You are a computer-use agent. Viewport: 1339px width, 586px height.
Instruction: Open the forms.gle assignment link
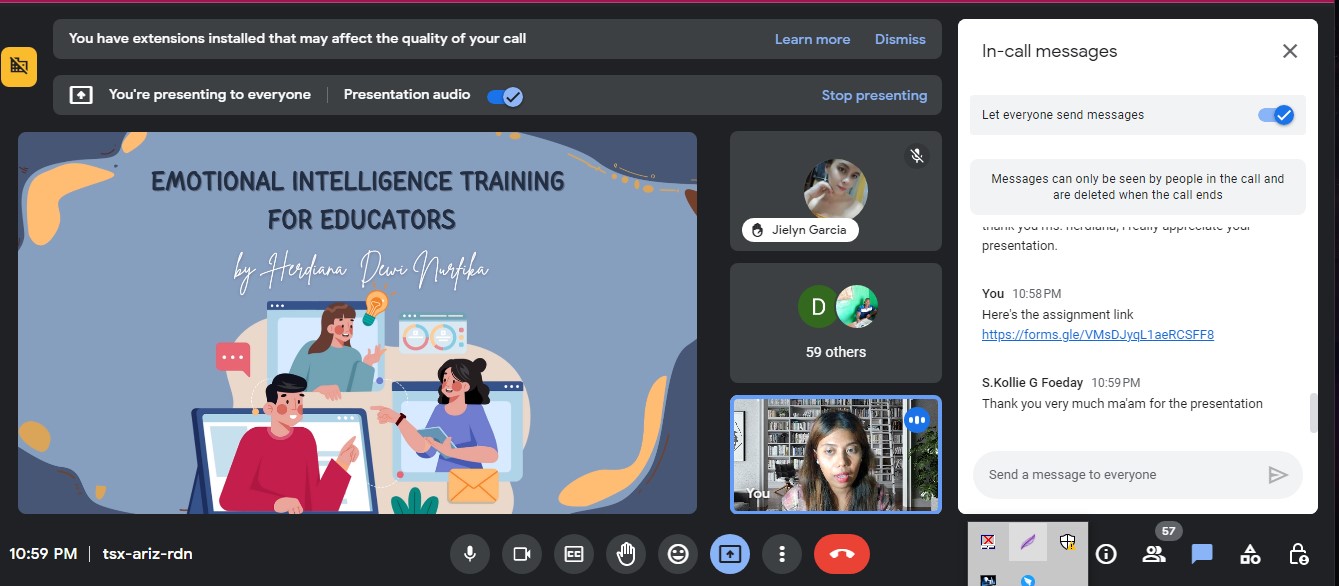[x=1097, y=335]
